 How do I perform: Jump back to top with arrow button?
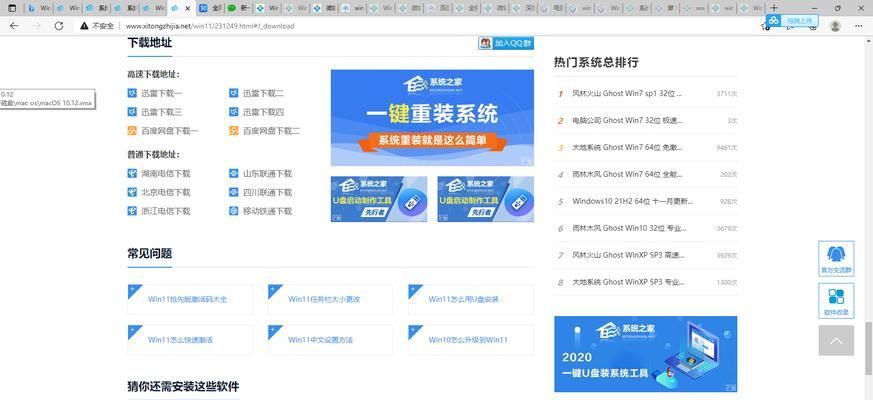(836, 341)
